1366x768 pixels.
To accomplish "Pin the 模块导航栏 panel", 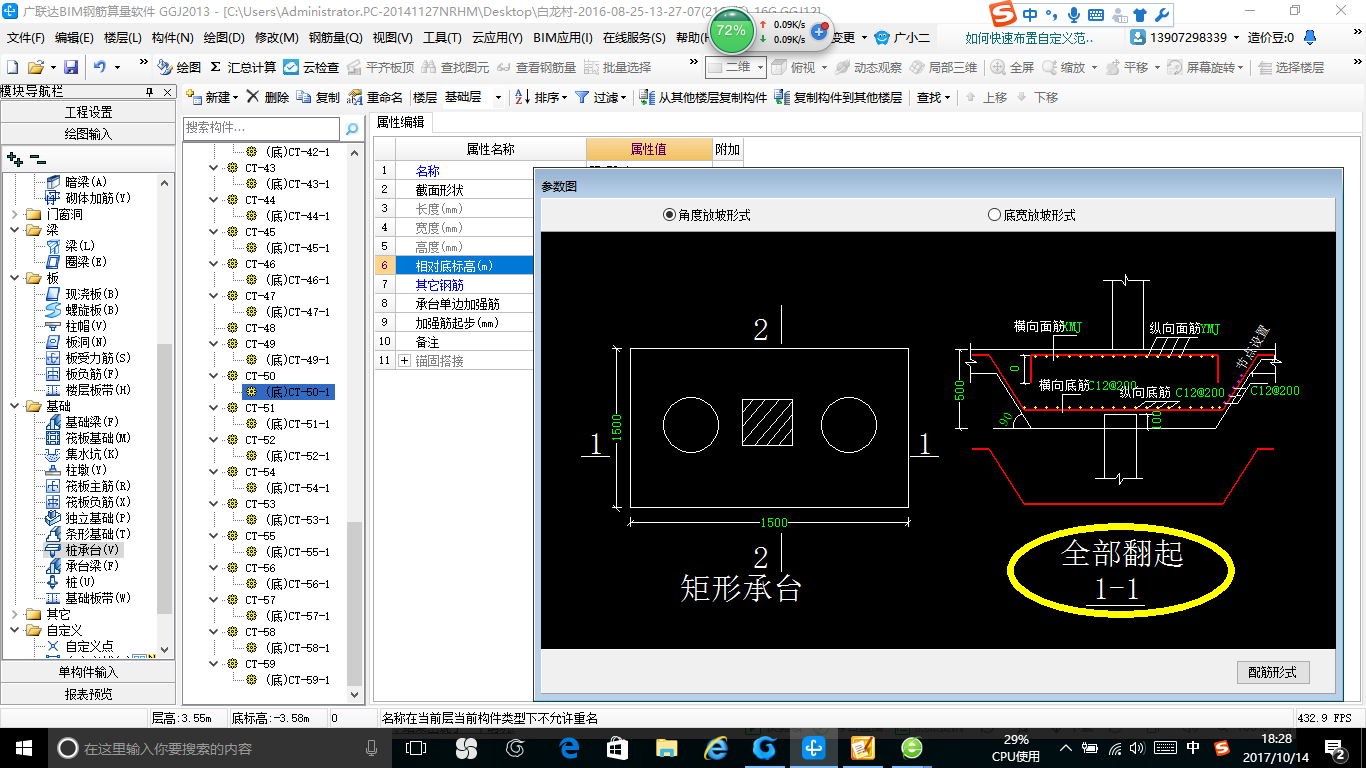I will 149,92.
